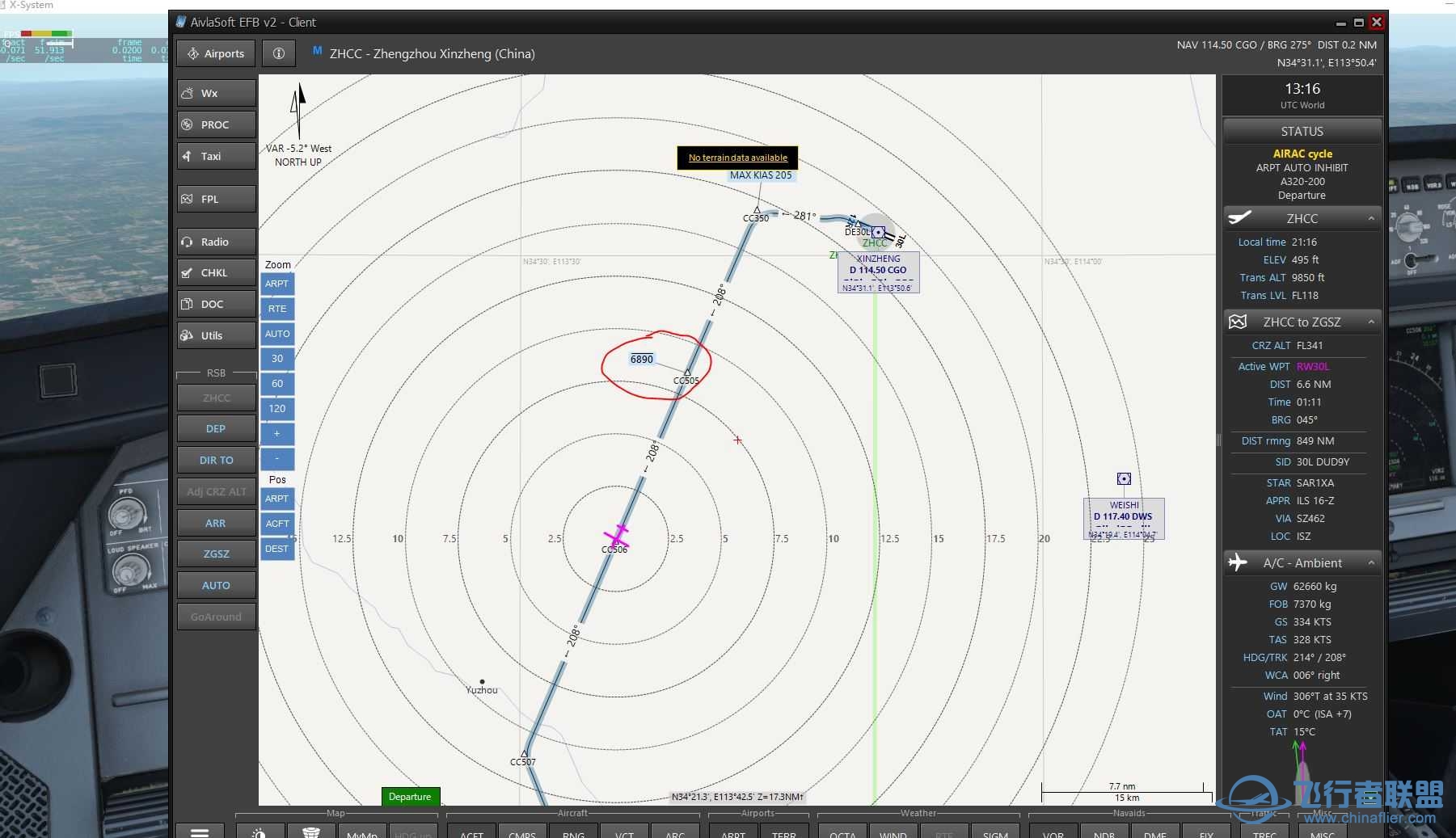
Task: Center map position on ACFT
Action: [x=277, y=524]
